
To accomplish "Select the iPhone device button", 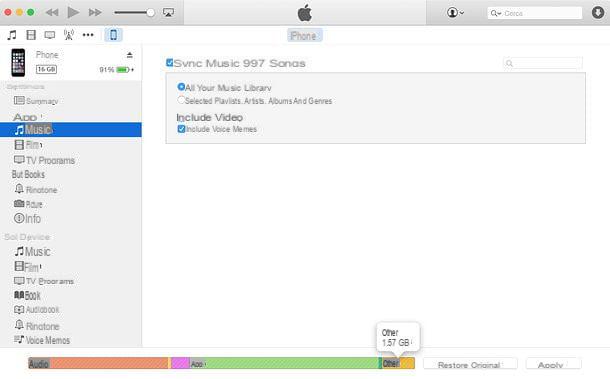I will pos(113,35).
